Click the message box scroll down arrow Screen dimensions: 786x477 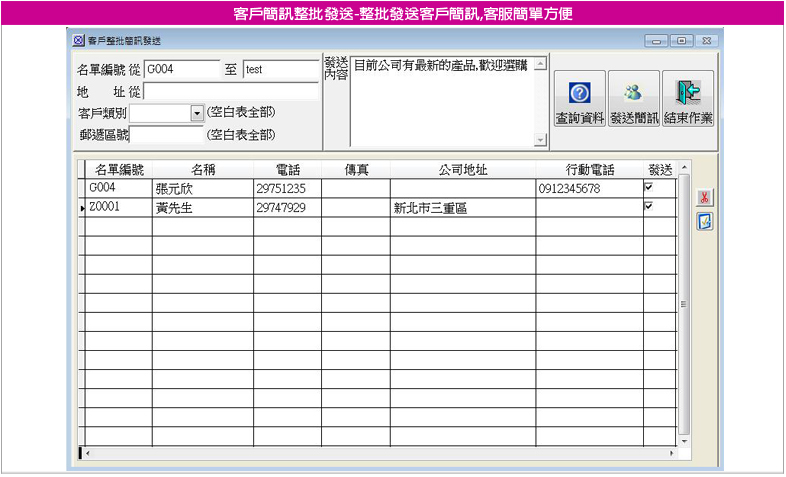click(541, 141)
